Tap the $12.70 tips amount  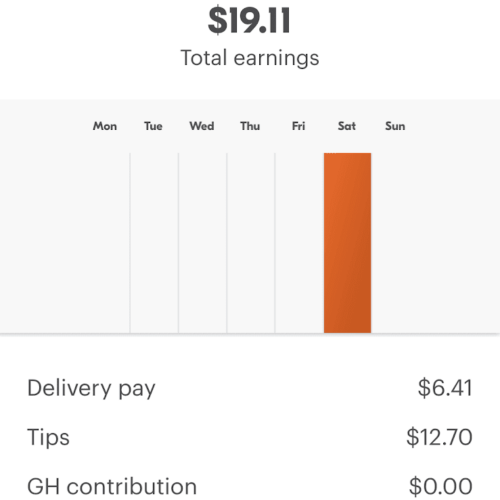pos(439,437)
